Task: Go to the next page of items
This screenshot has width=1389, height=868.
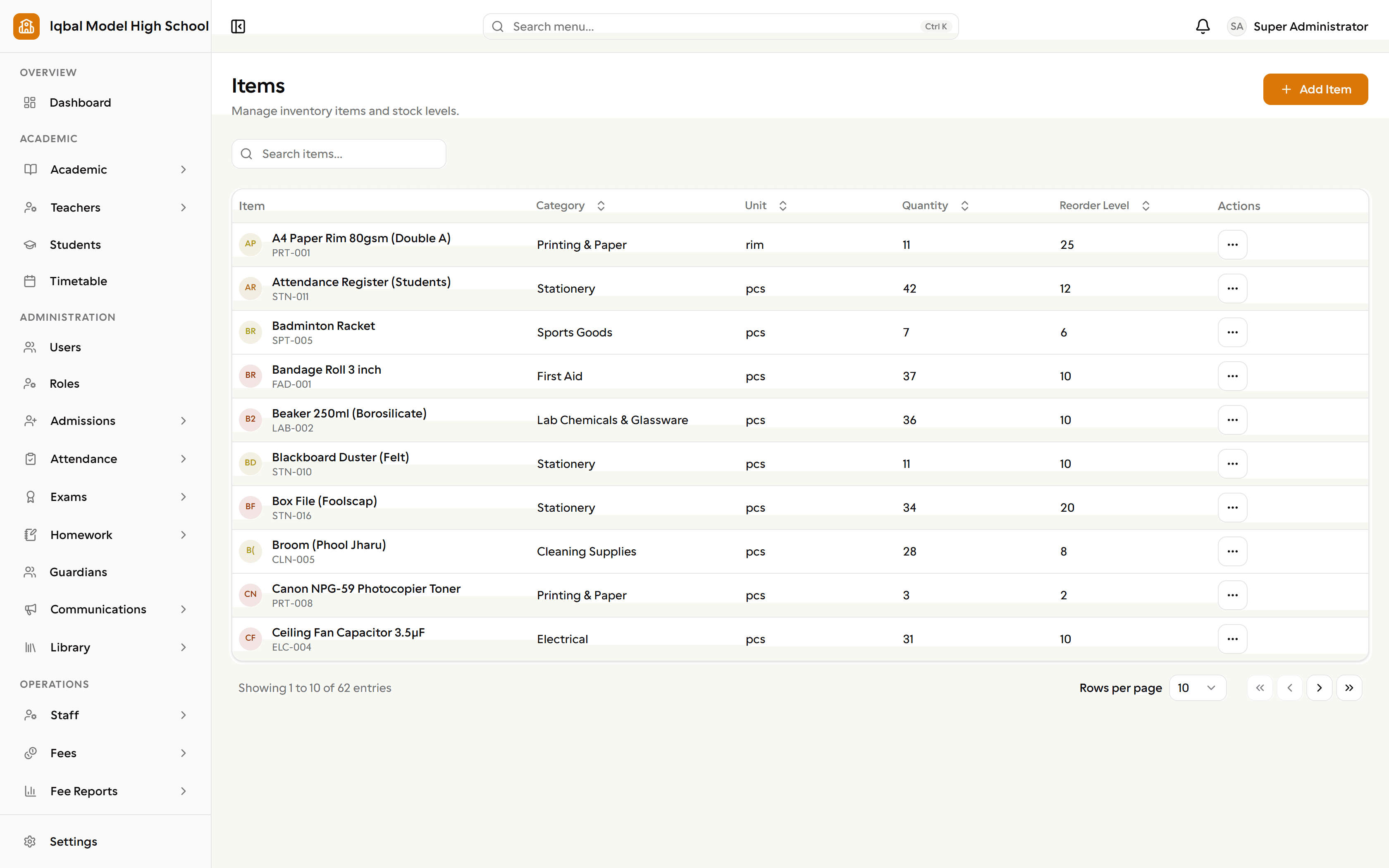Action: coord(1319,688)
